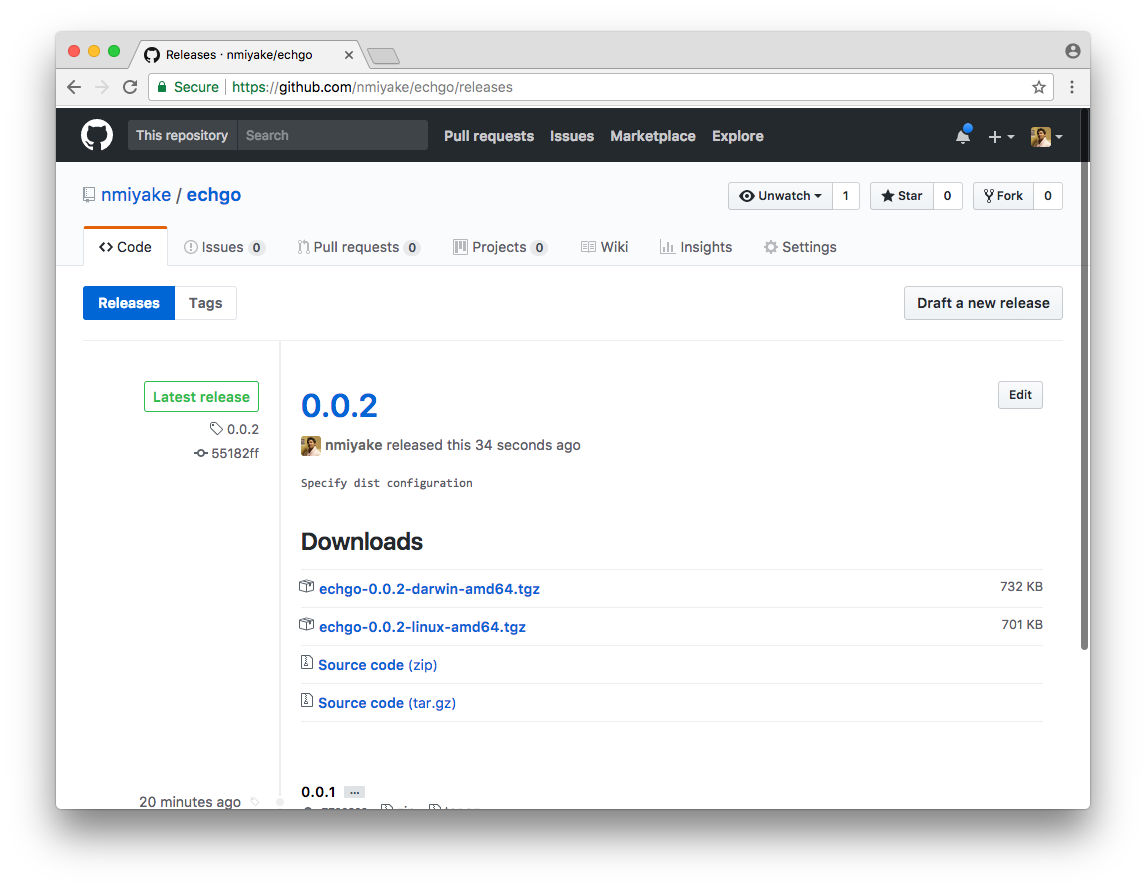Select the Tags view

(x=205, y=303)
